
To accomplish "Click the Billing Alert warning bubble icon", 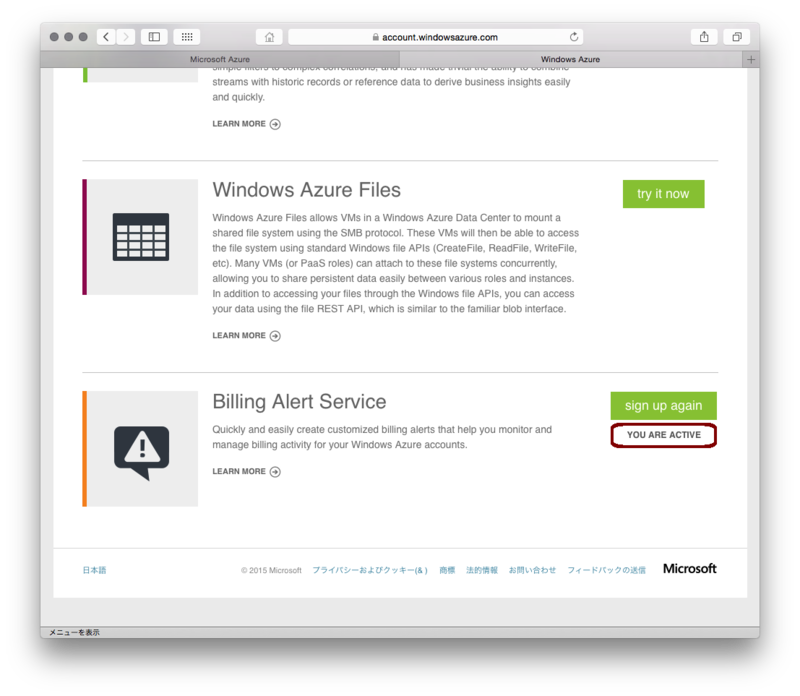I will click(141, 453).
